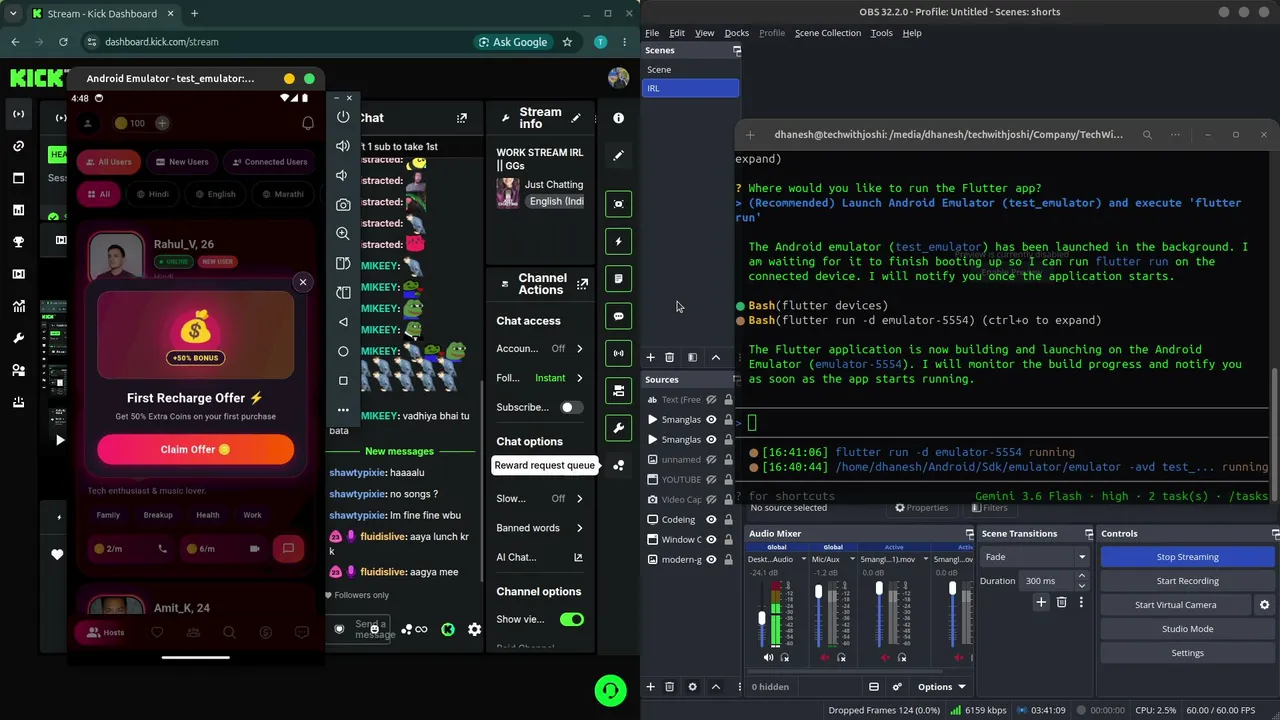Close the First Recharge Offer popup
Viewport: 1280px width, 720px height.
click(x=303, y=282)
